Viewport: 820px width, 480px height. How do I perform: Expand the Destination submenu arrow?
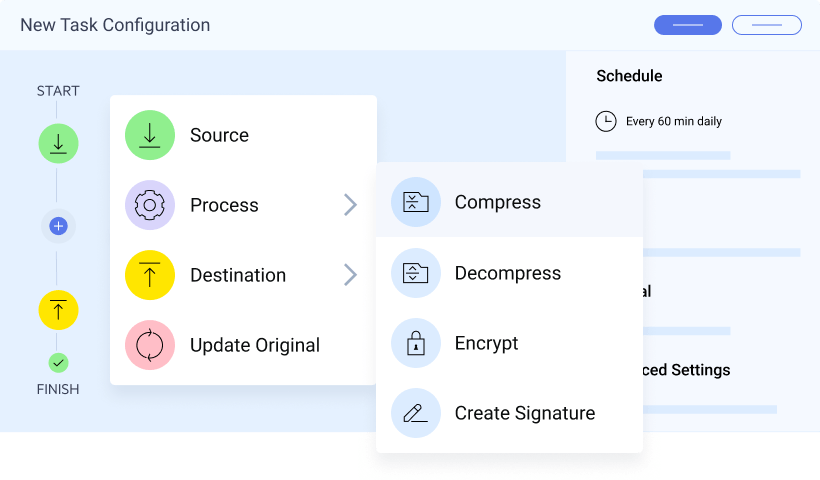click(350, 275)
